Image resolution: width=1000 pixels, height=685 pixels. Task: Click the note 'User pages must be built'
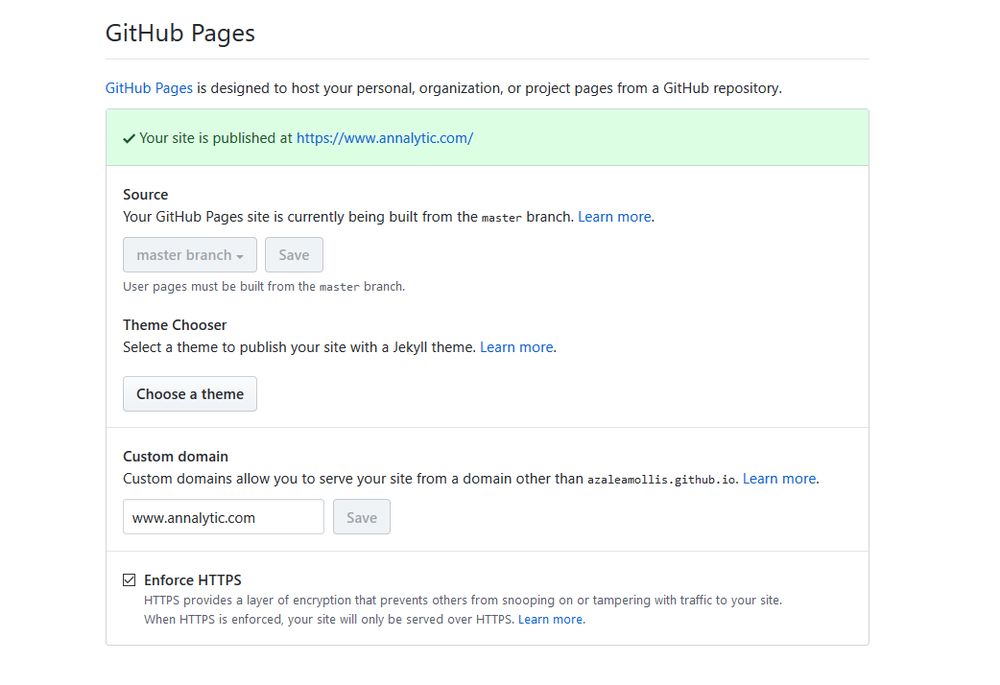pyautogui.click(x=264, y=286)
